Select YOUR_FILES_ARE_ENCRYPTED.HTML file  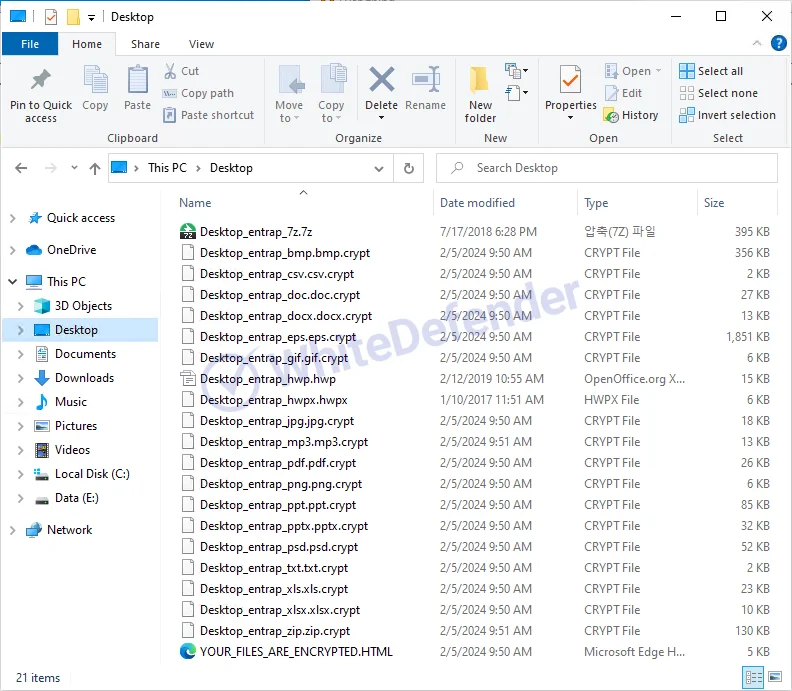[x=296, y=652]
